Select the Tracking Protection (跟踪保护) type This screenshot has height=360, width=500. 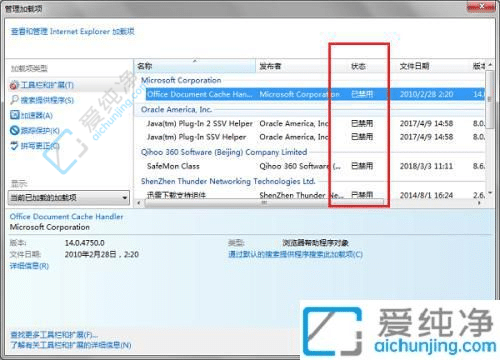tap(35, 130)
